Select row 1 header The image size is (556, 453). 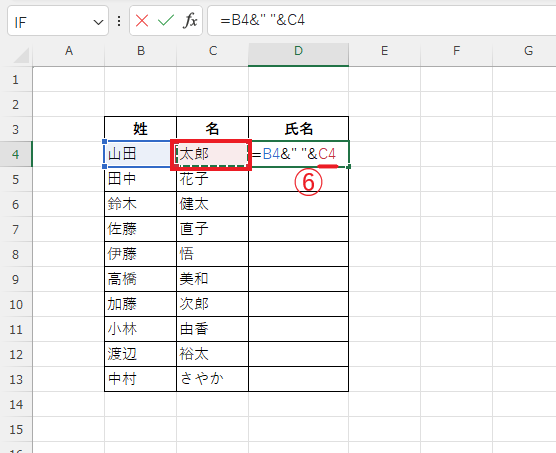(x=16, y=79)
